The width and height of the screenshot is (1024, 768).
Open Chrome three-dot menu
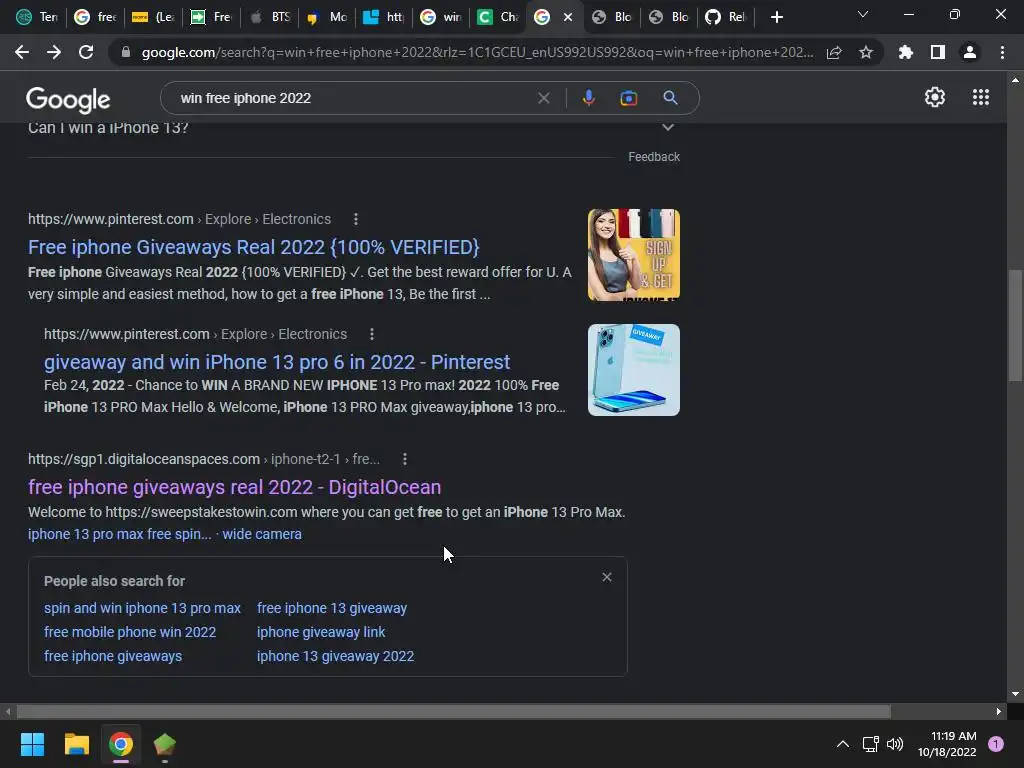pos(1002,52)
